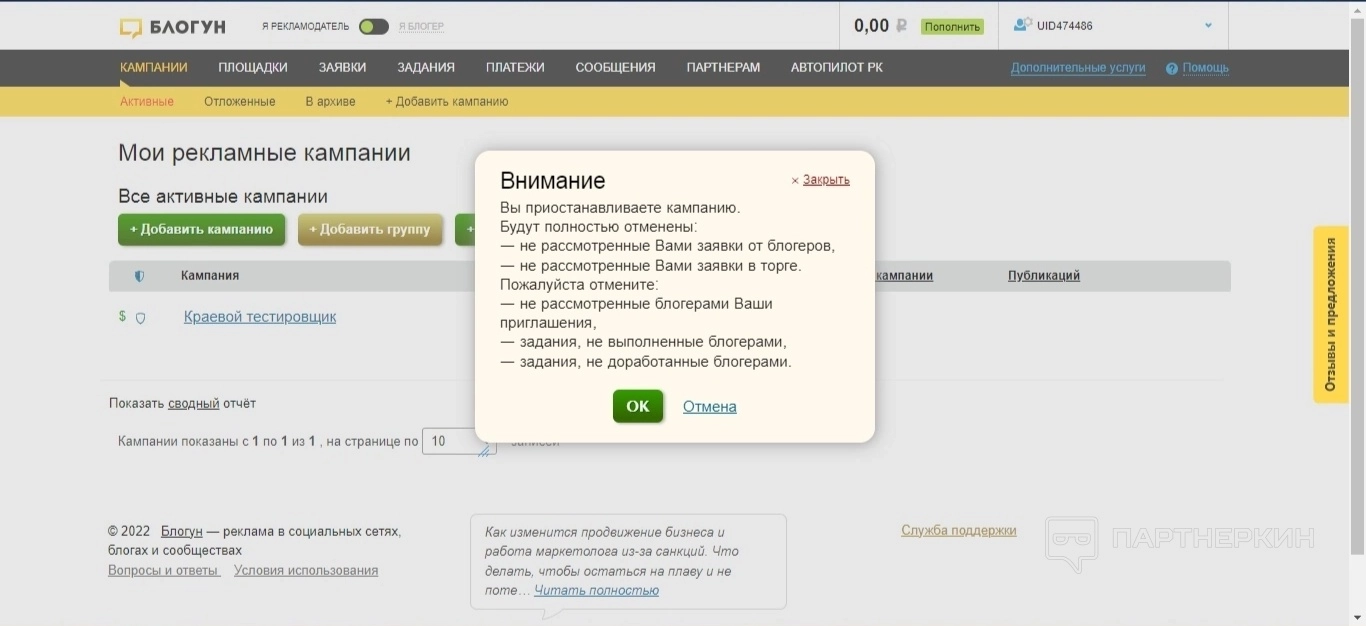Click the help question mark icon
1366x626 pixels.
[1172, 69]
